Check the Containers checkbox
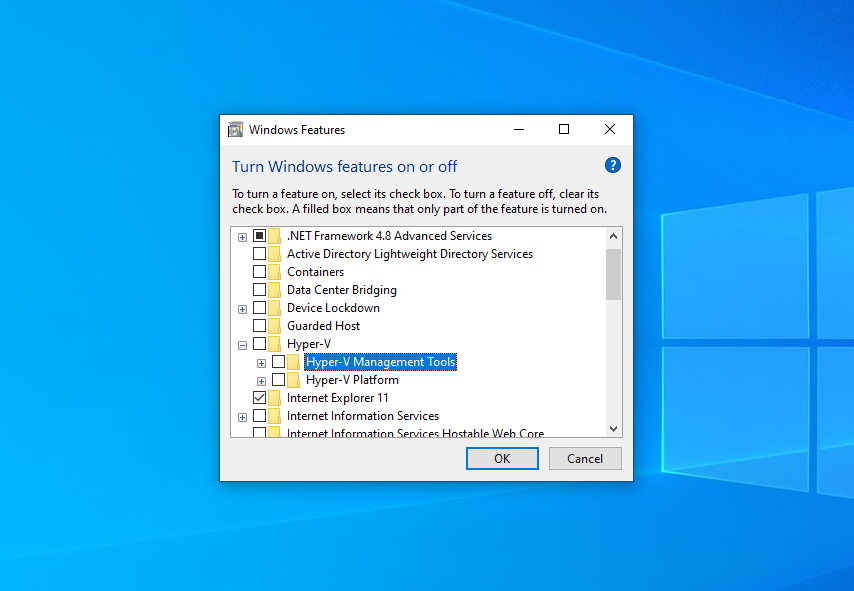 259,272
